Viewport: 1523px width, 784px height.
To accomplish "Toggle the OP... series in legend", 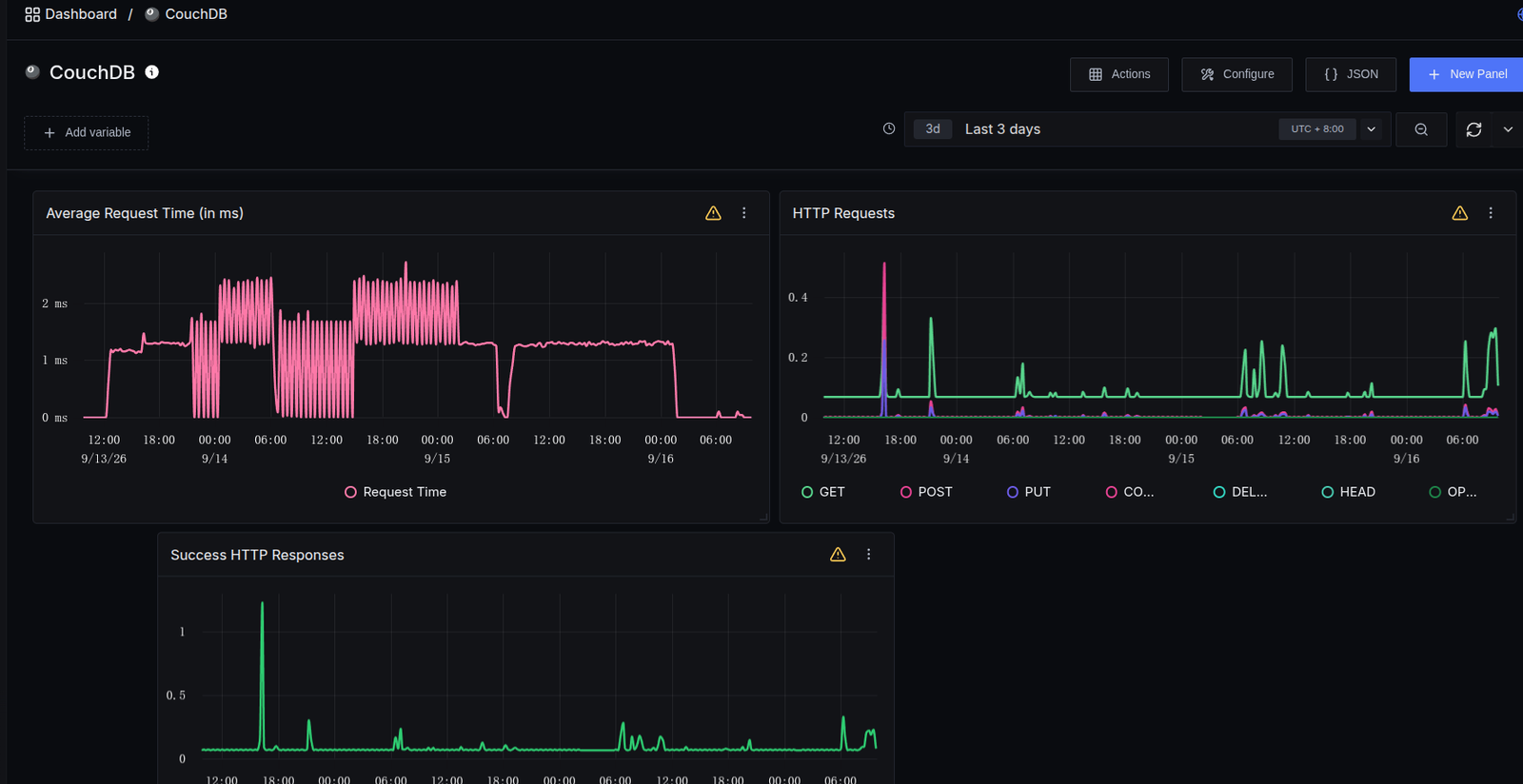I will coord(1454,492).
